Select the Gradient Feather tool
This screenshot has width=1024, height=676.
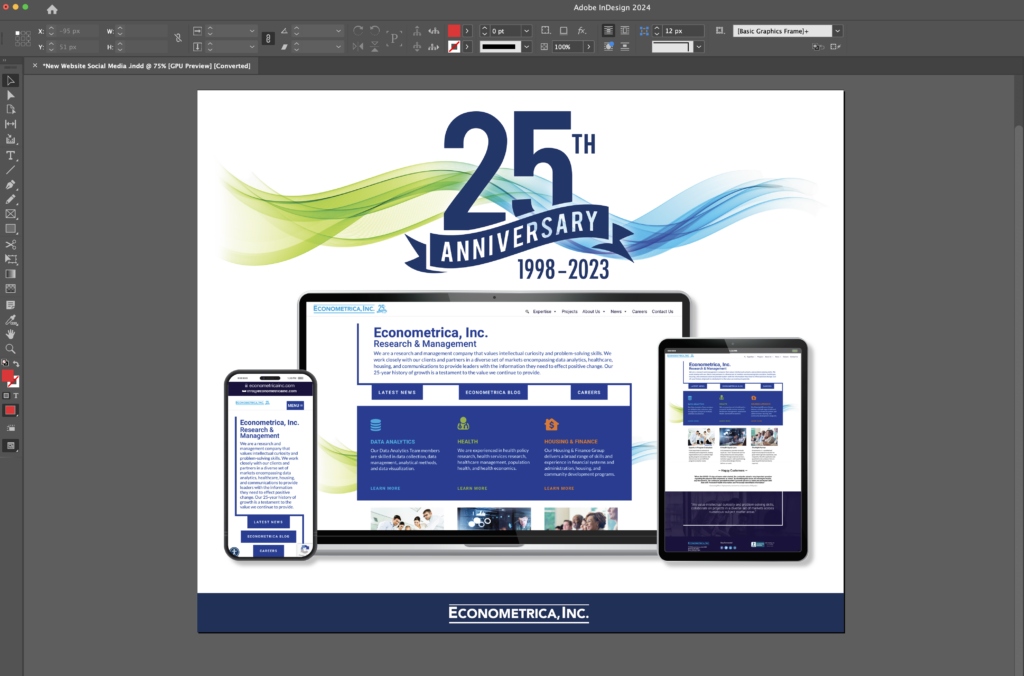click(10, 289)
